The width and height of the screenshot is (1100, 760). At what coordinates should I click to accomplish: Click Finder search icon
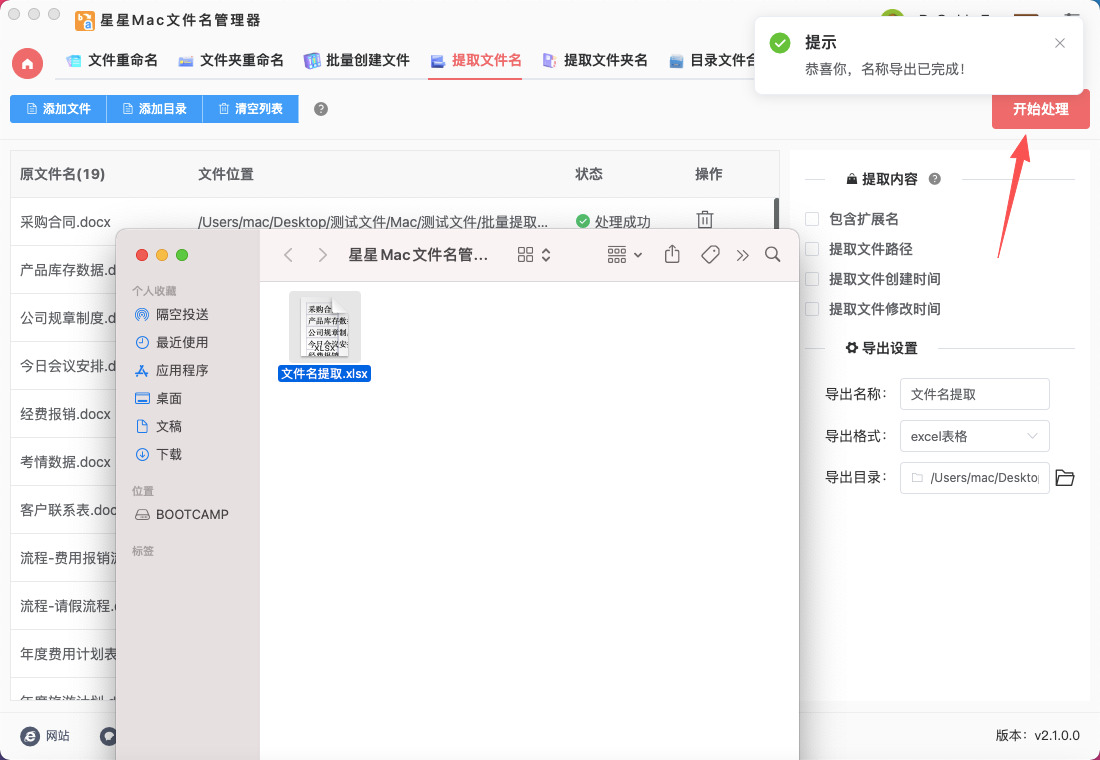tap(772, 255)
